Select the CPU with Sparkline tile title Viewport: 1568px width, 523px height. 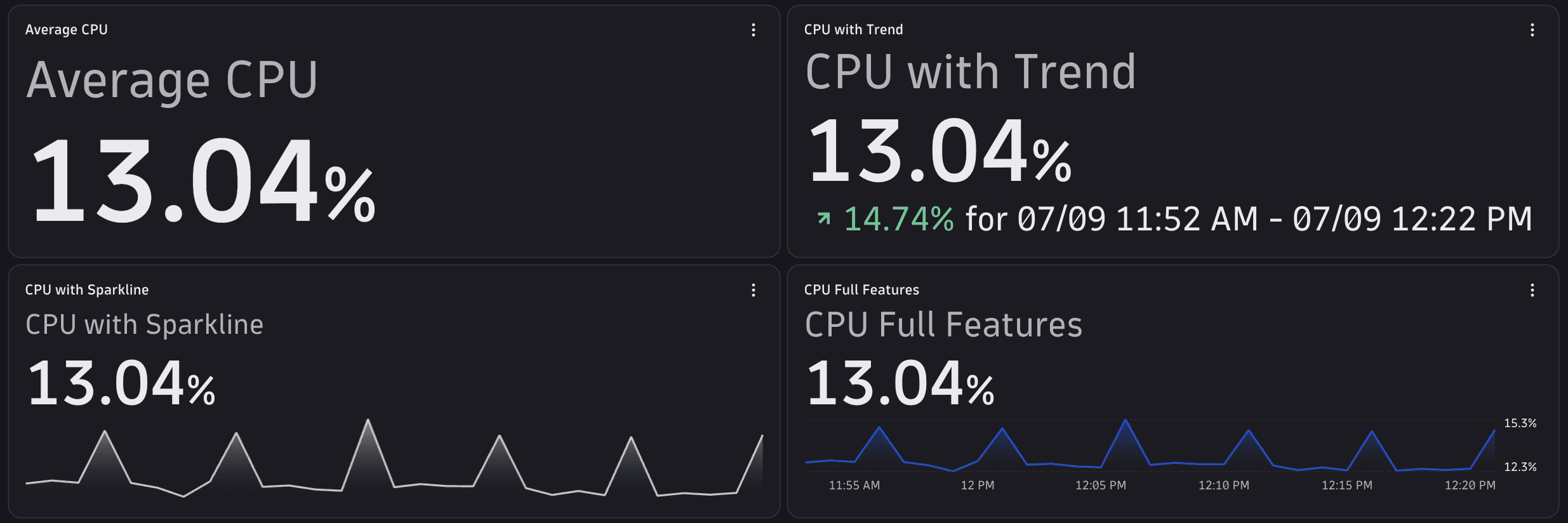point(87,290)
